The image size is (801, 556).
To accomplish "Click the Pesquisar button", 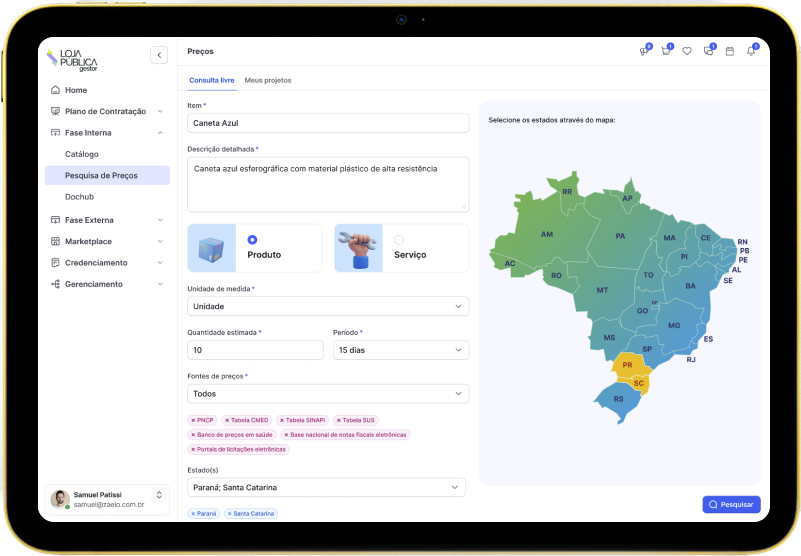I will coord(731,505).
